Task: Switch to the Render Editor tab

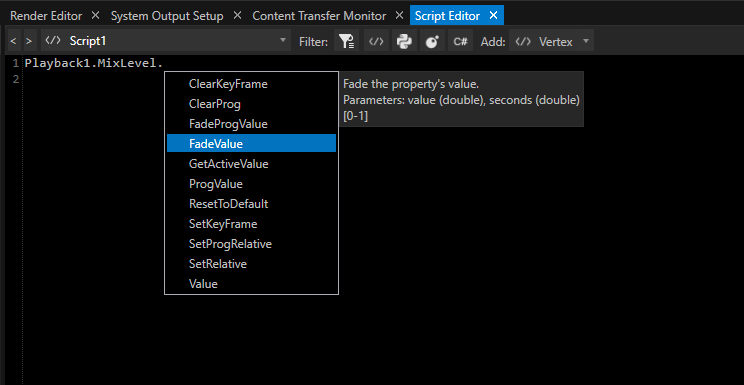Action: click(x=46, y=16)
